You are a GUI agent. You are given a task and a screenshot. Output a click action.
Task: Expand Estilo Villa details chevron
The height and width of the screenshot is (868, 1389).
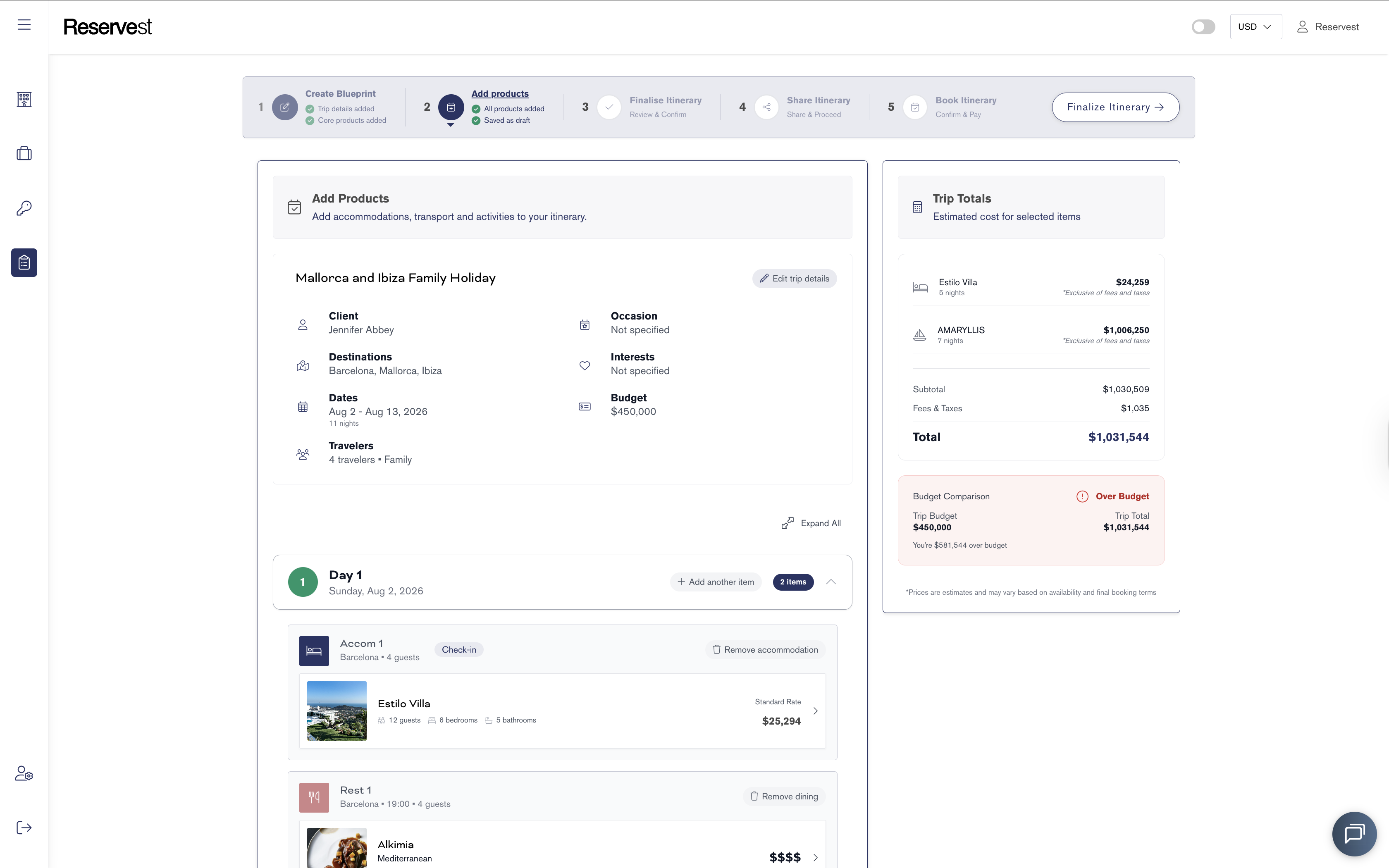[x=815, y=711]
